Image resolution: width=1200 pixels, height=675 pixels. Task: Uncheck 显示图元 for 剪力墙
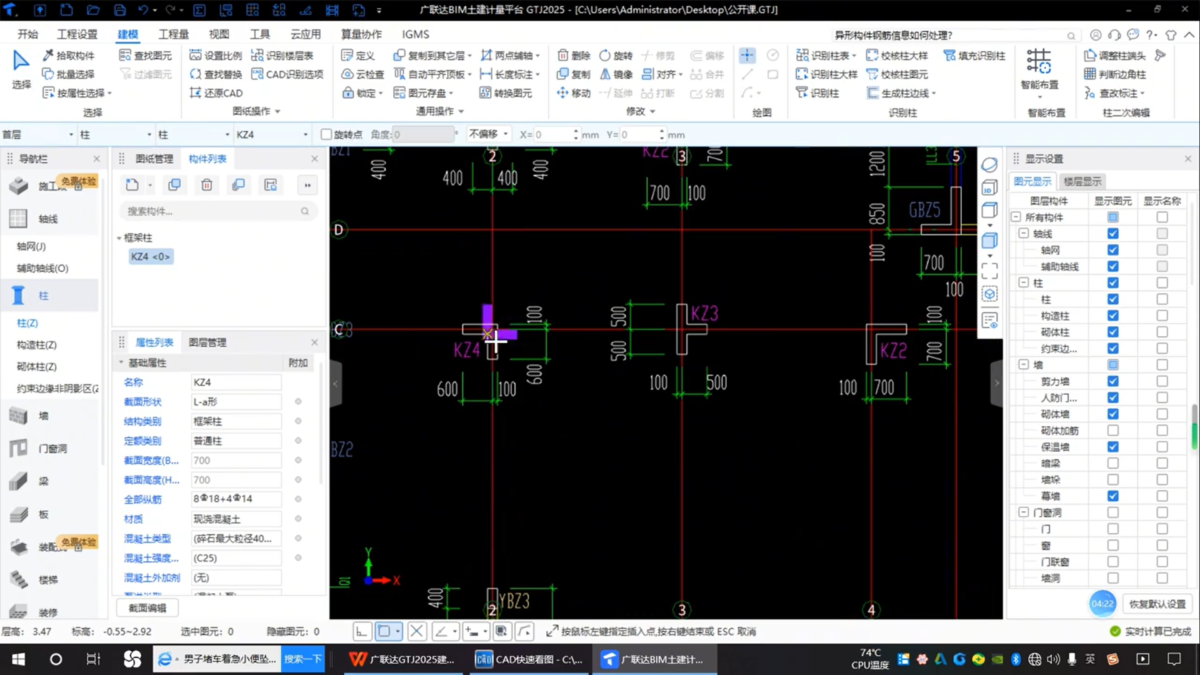click(1112, 381)
